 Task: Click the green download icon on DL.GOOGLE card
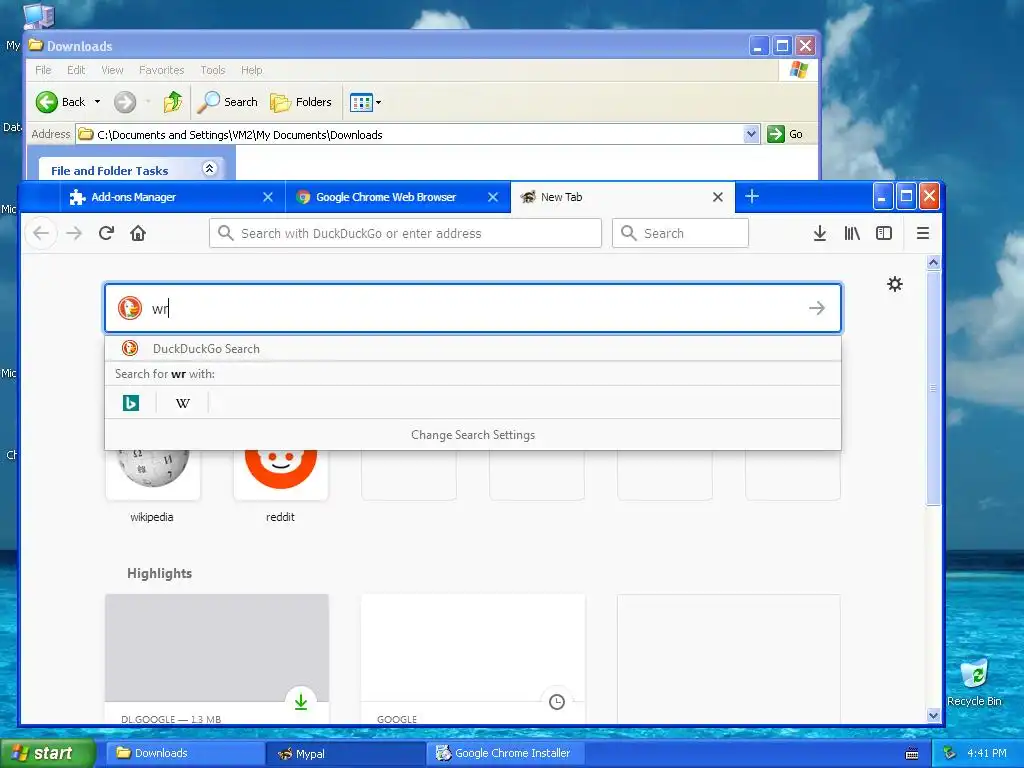(x=301, y=702)
